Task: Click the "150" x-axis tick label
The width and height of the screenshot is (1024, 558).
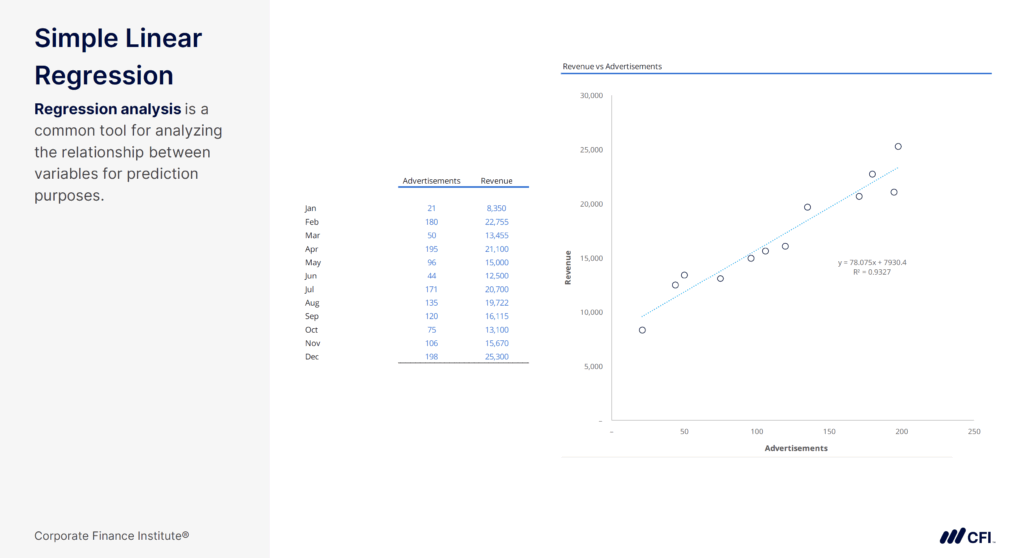Action: [x=829, y=431]
